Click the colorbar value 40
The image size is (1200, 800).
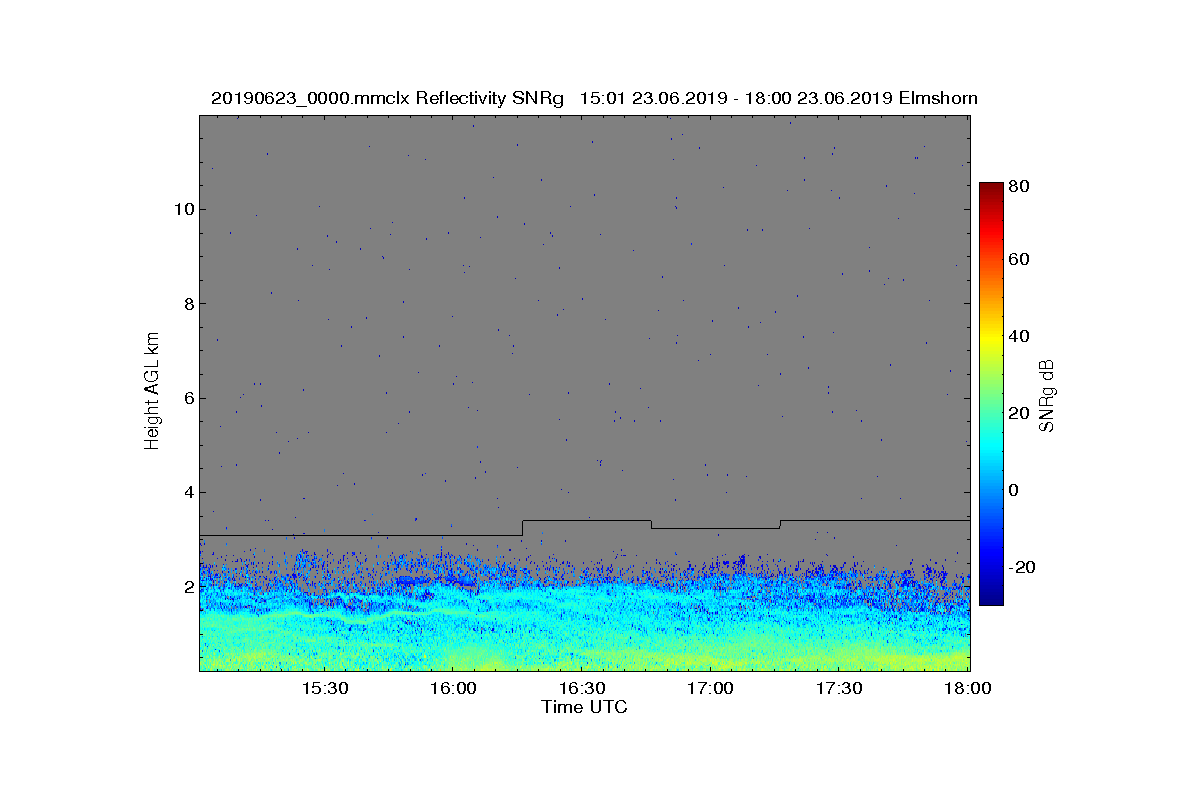click(1020, 336)
